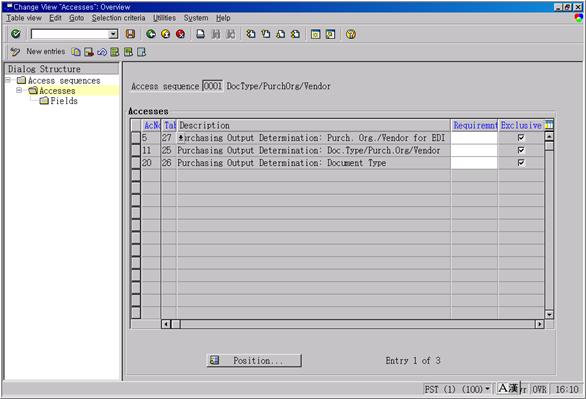
Task: Click description 'Purchasing Output Determination: Document Type'
Action: pyautogui.click(x=281, y=163)
